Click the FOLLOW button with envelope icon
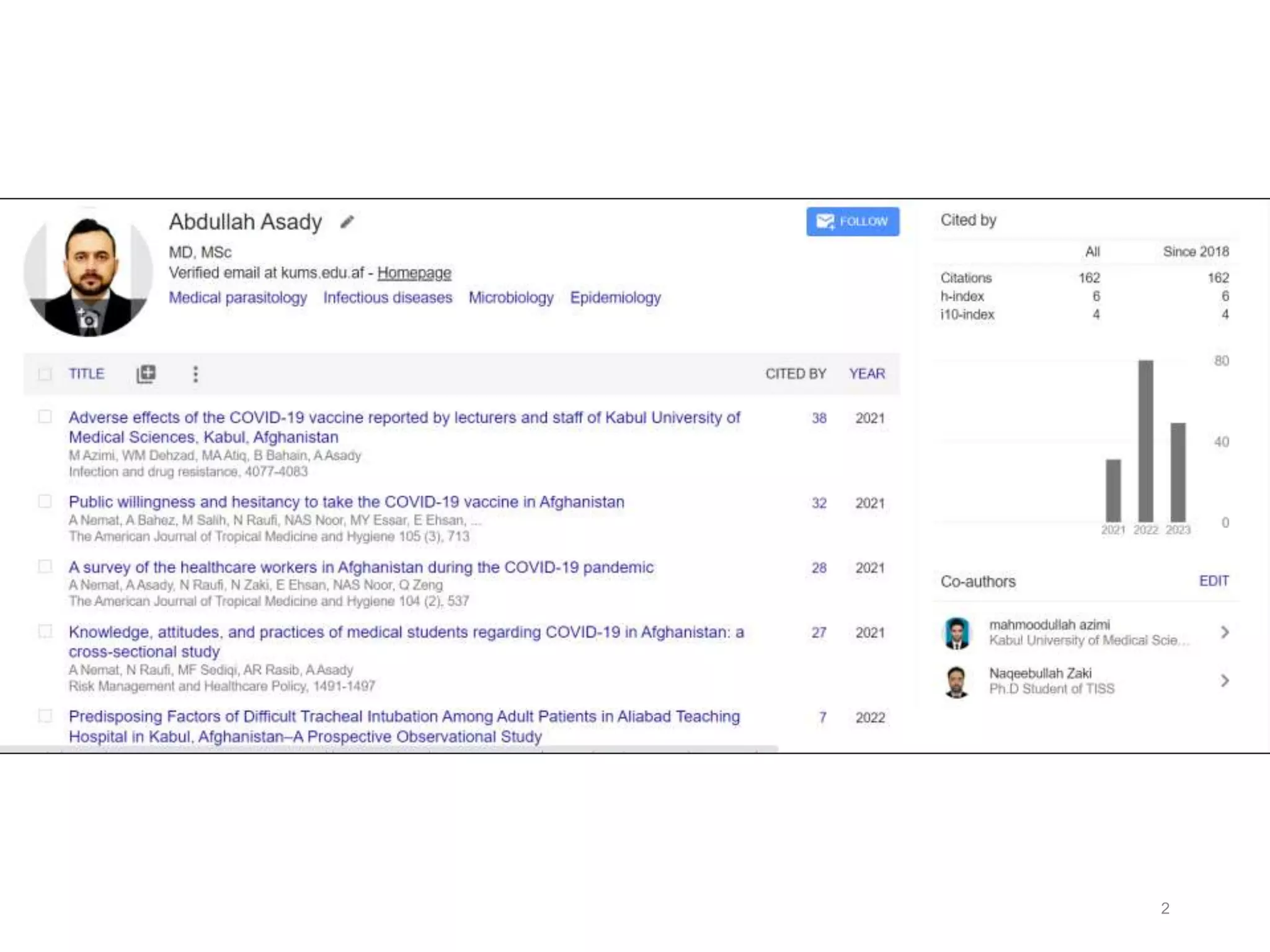This screenshot has width=1270, height=952. tap(853, 221)
